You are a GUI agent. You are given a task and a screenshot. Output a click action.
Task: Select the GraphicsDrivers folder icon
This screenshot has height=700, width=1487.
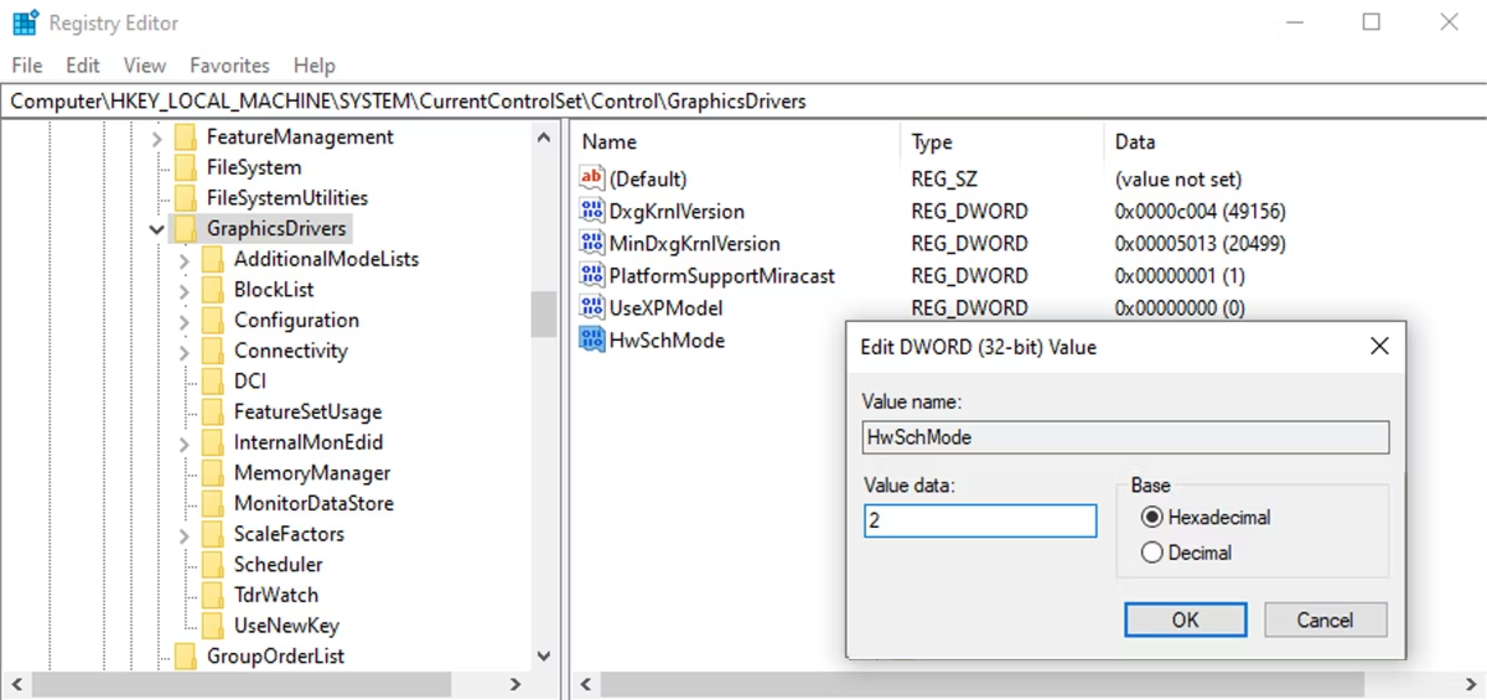185,228
